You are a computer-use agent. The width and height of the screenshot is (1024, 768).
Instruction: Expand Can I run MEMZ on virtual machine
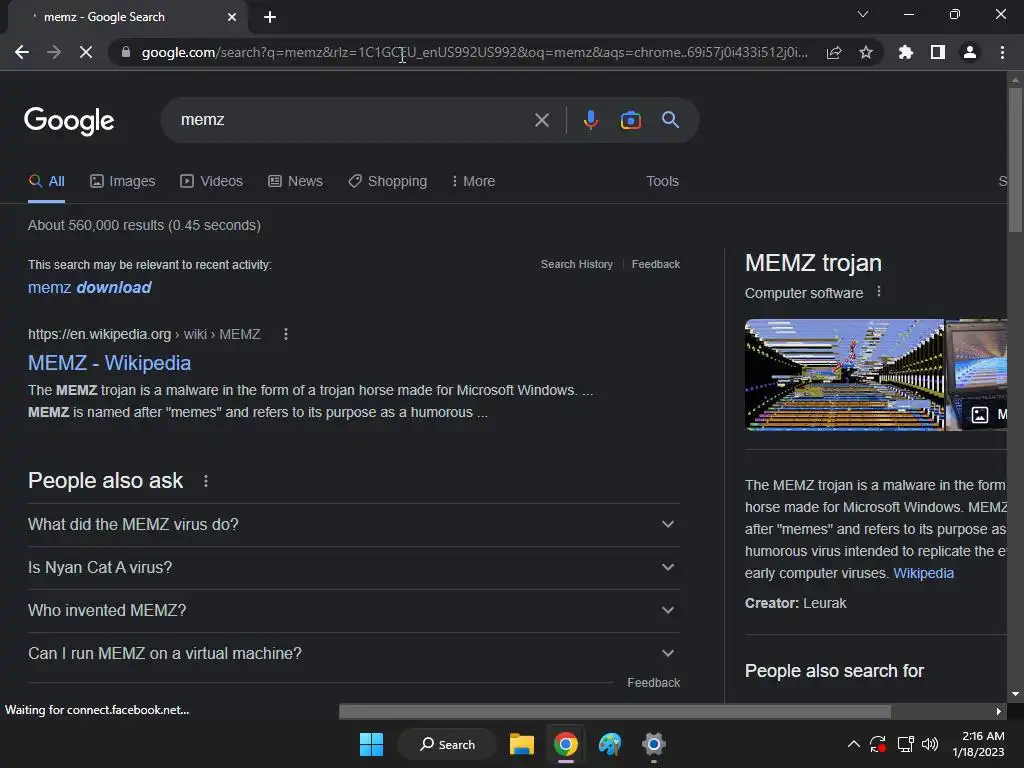click(353, 654)
